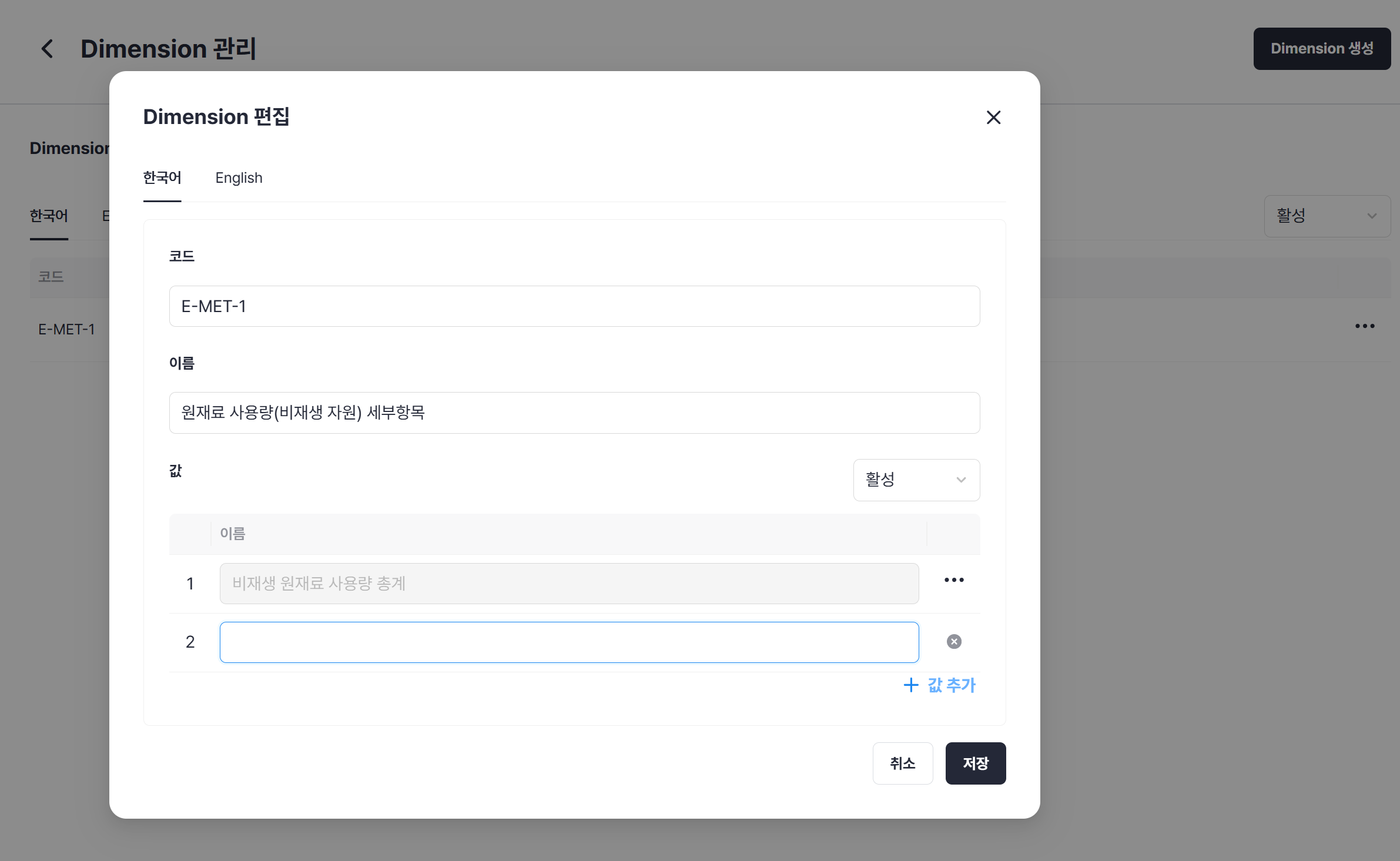Open the three-dot menu for value row 1
Image resolution: width=1400 pixels, height=861 pixels.
(953, 580)
